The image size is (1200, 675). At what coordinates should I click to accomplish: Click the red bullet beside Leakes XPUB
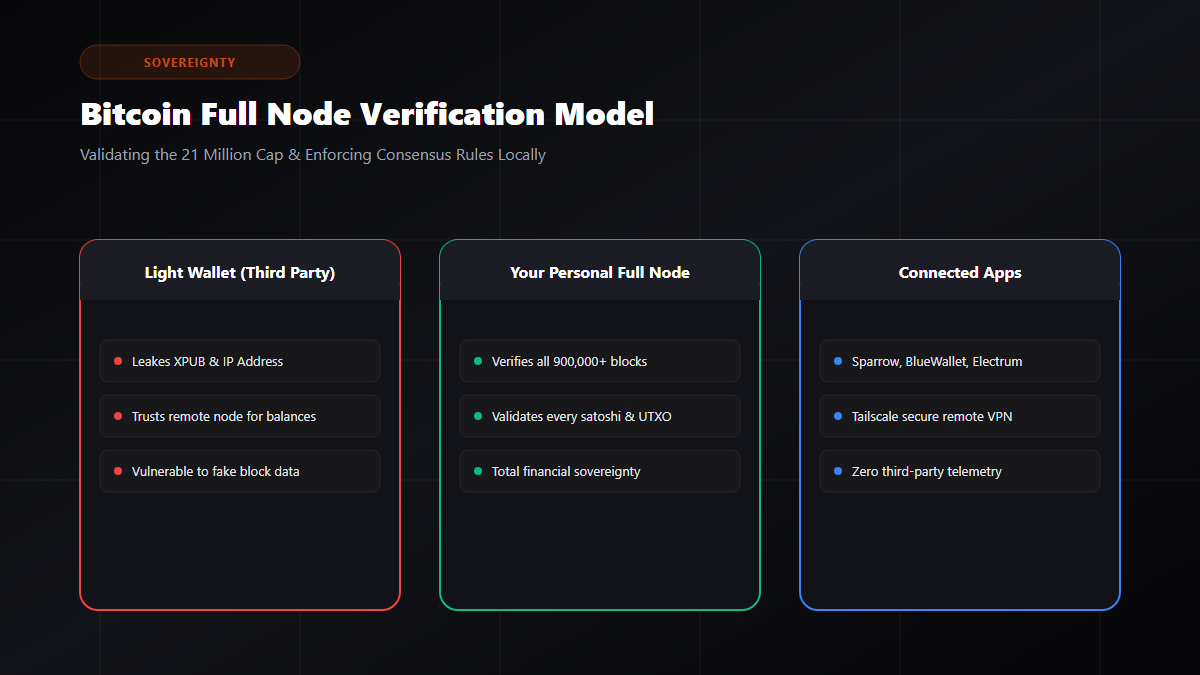pyautogui.click(x=118, y=361)
